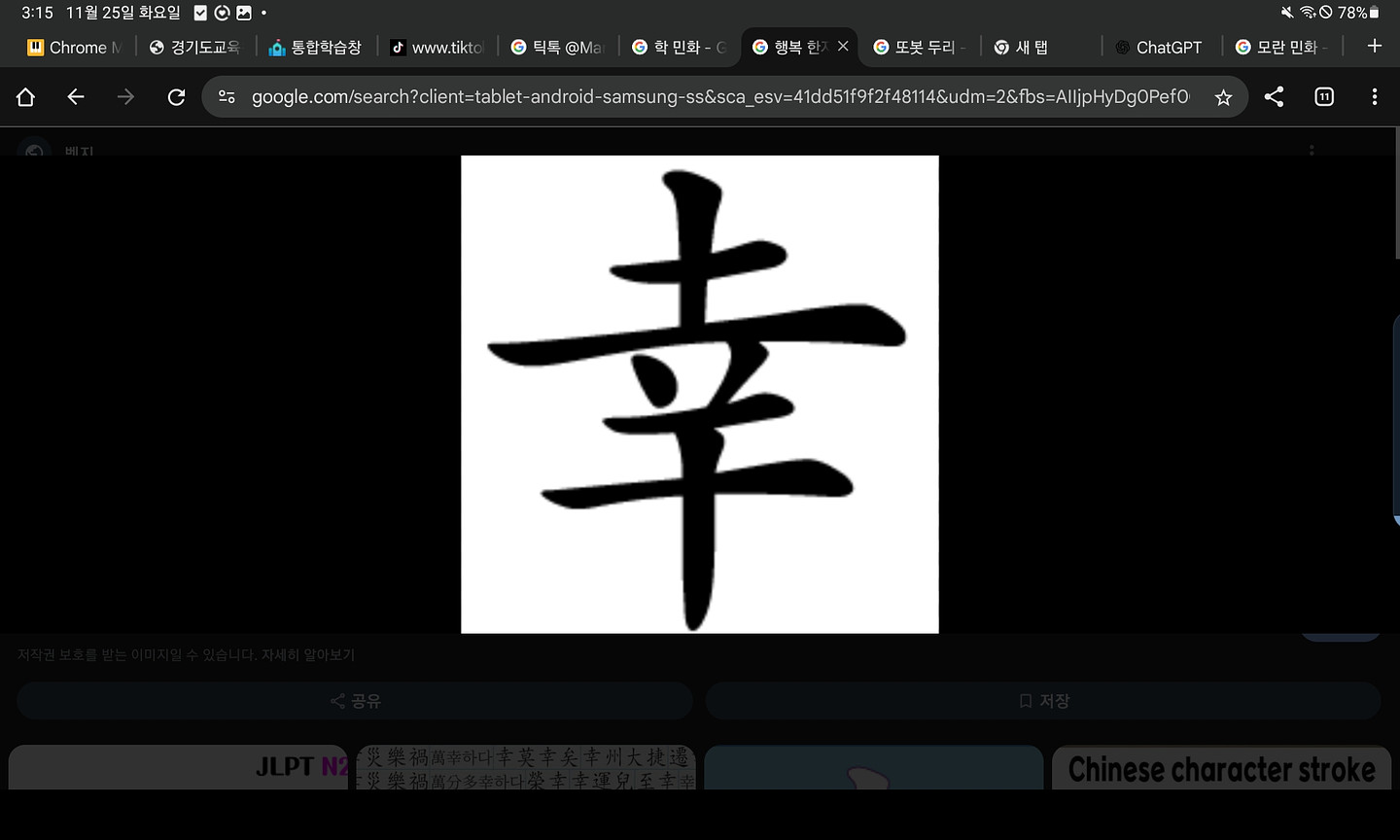Image resolution: width=1400 pixels, height=840 pixels.
Task: Tap the Chrome home icon
Action: coord(26,96)
